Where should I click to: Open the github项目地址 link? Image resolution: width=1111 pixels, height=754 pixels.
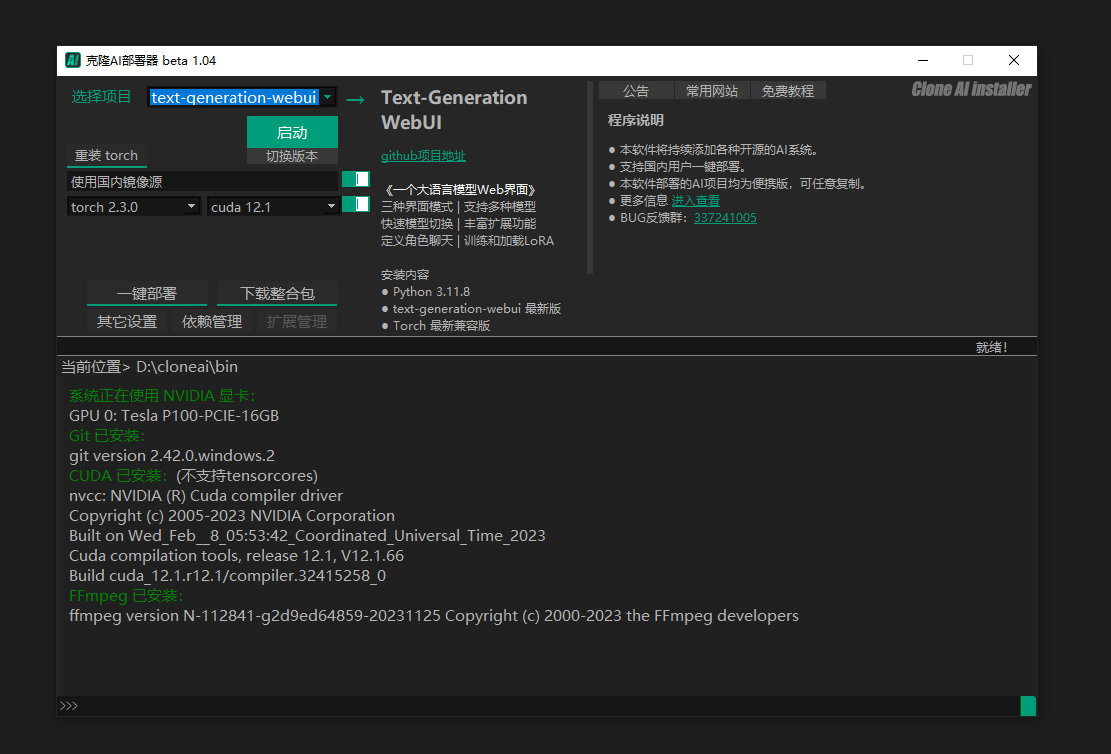(x=423, y=156)
